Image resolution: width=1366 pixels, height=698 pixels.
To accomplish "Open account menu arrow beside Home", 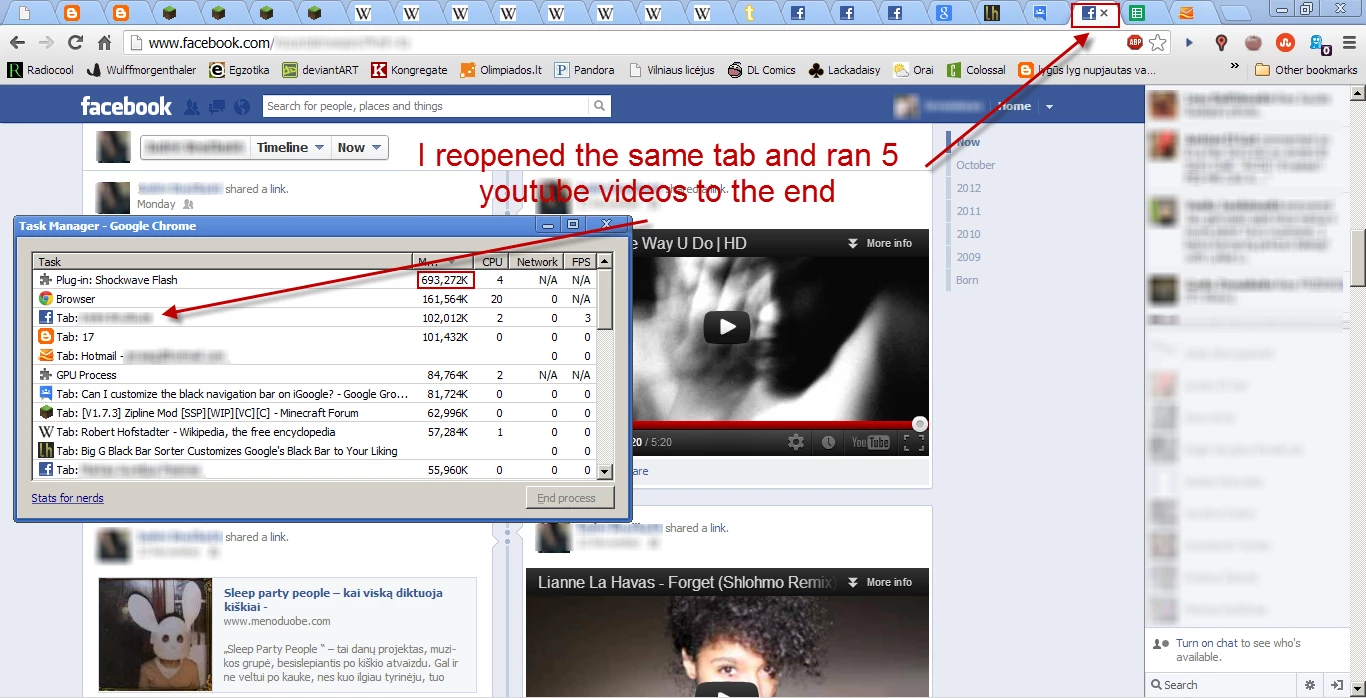I will click(x=1049, y=107).
